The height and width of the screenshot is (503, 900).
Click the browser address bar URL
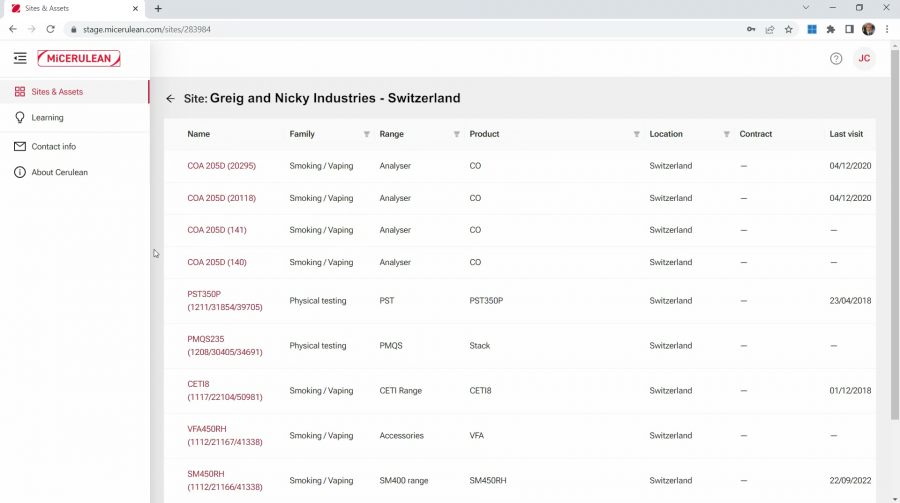[147, 29]
